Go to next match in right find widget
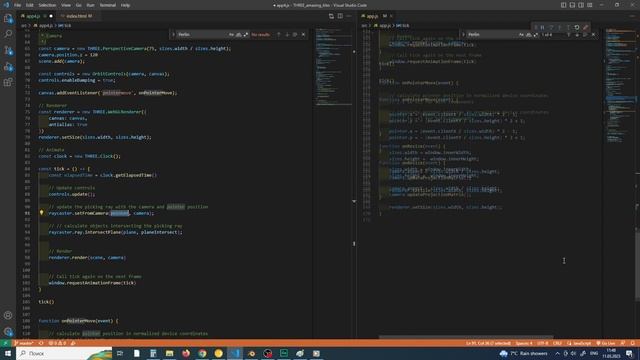Viewport: 640px width, 360px height. click(577, 35)
